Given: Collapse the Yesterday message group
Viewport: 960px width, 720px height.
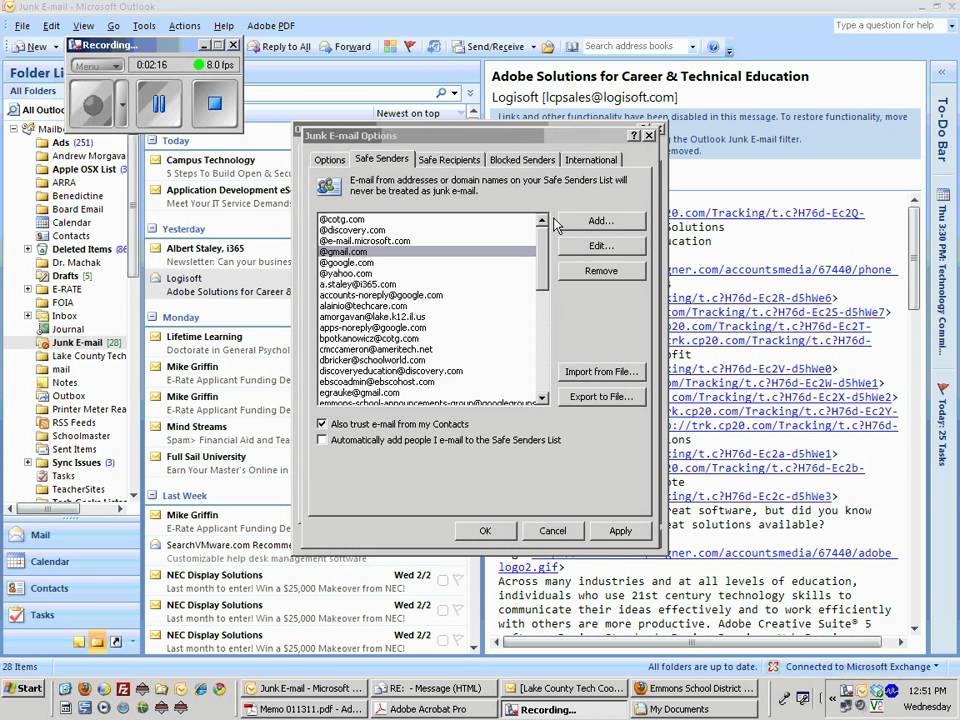Looking at the screenshot, I should point(152,229).
